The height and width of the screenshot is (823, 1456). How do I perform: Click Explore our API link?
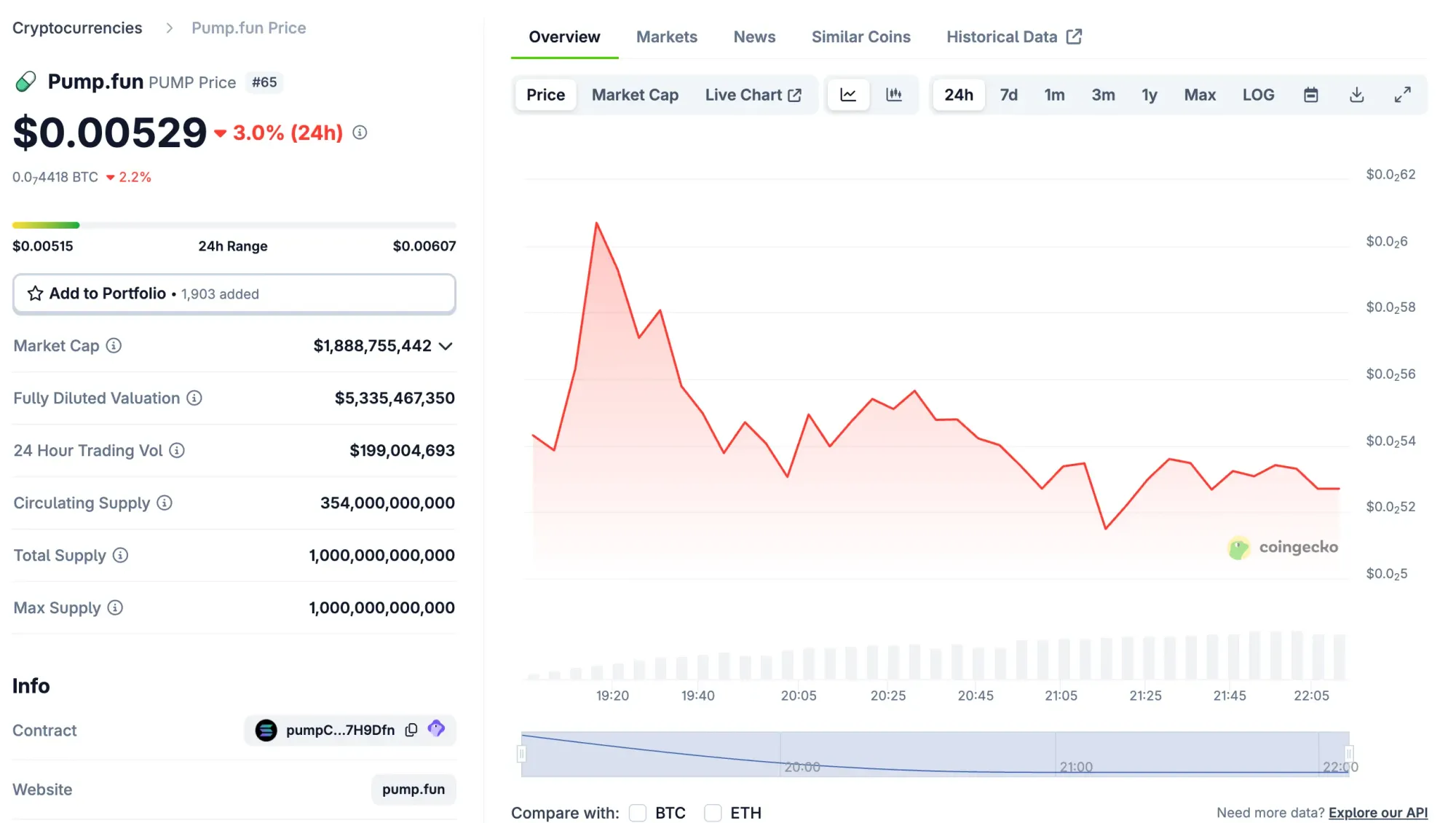(1378, 813)
